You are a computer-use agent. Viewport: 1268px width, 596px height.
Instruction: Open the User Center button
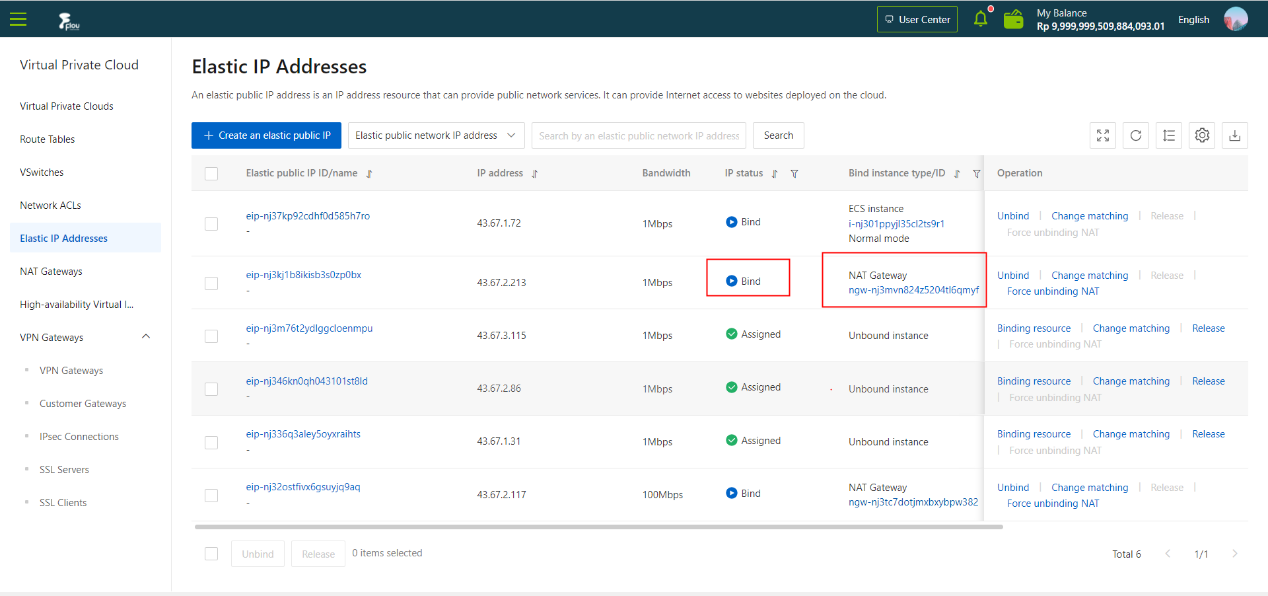coord(917,19)
